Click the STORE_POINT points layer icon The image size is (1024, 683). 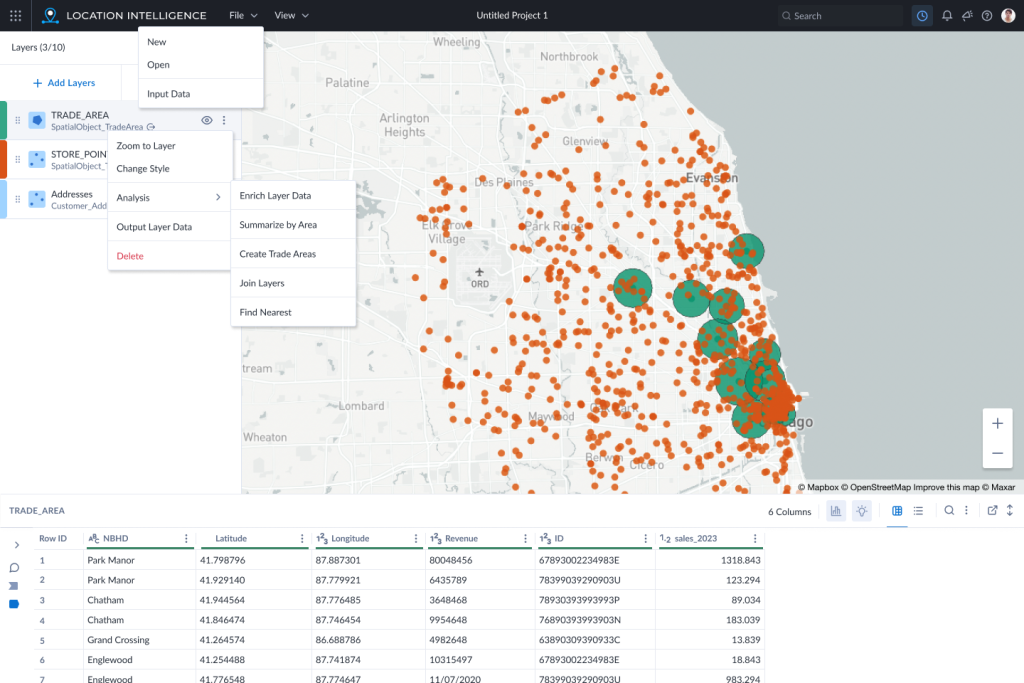[37, 159]
